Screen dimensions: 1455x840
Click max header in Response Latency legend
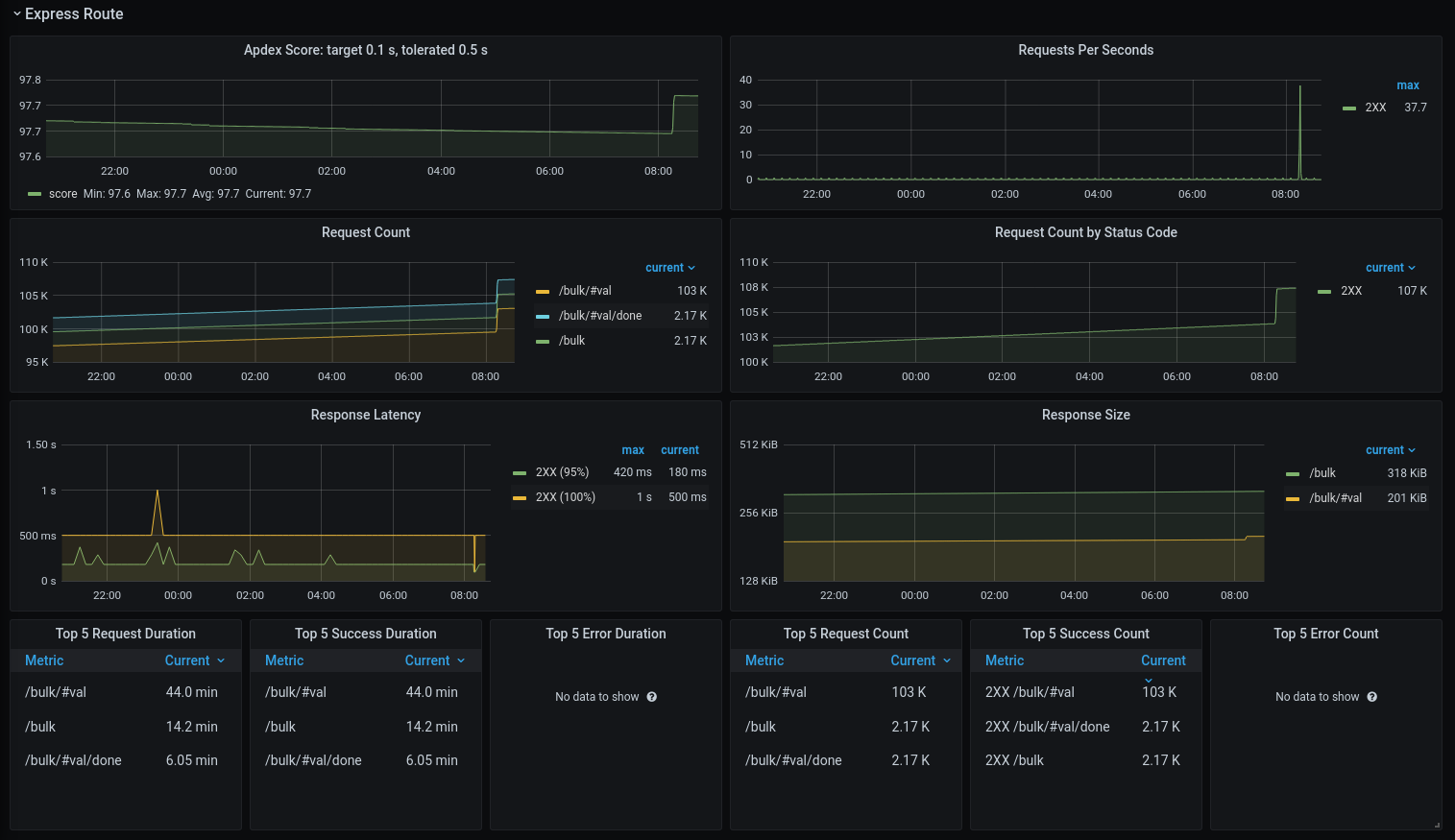click(x=633, y=450)
